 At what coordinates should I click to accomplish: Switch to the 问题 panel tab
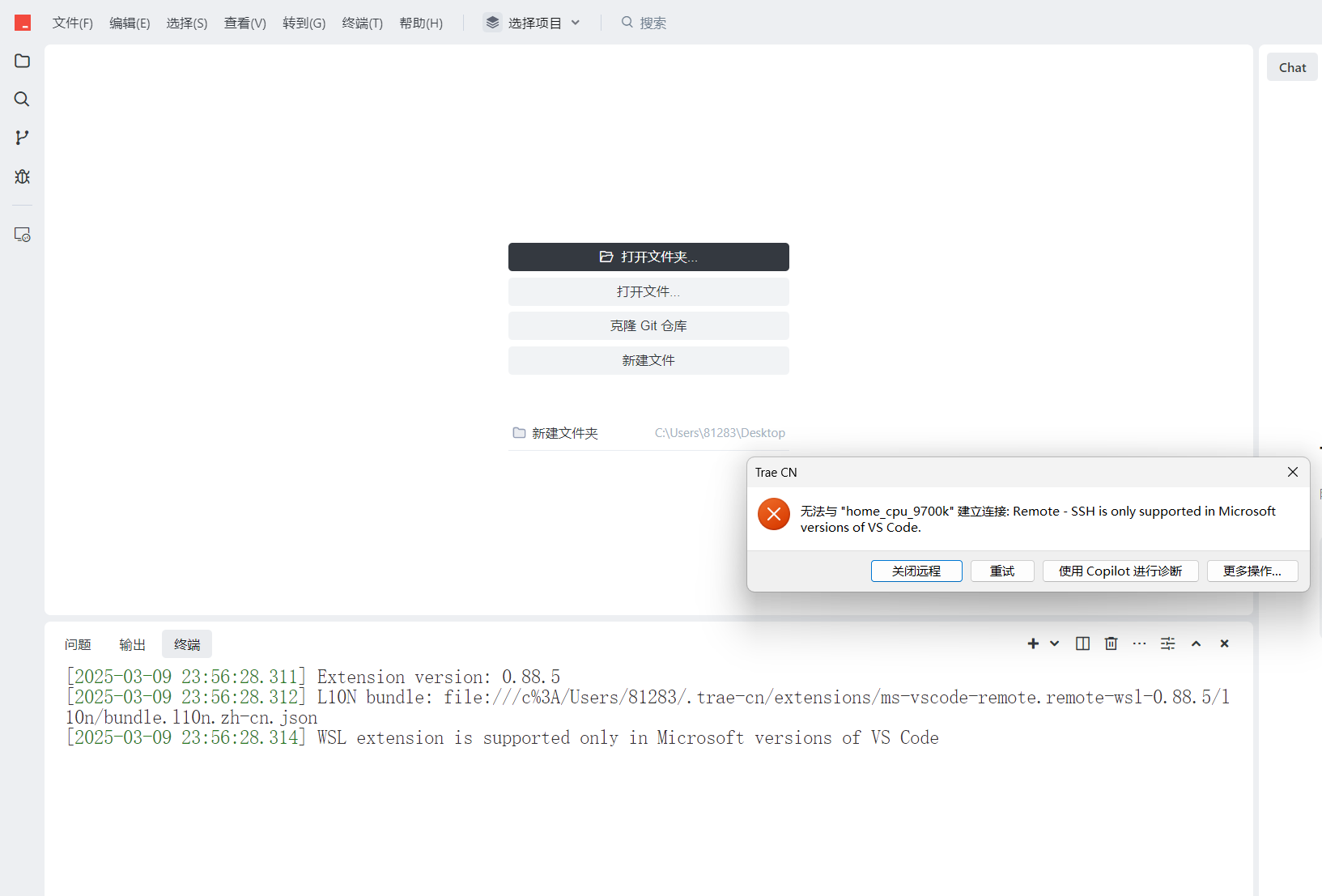click(x=78, y=644)
